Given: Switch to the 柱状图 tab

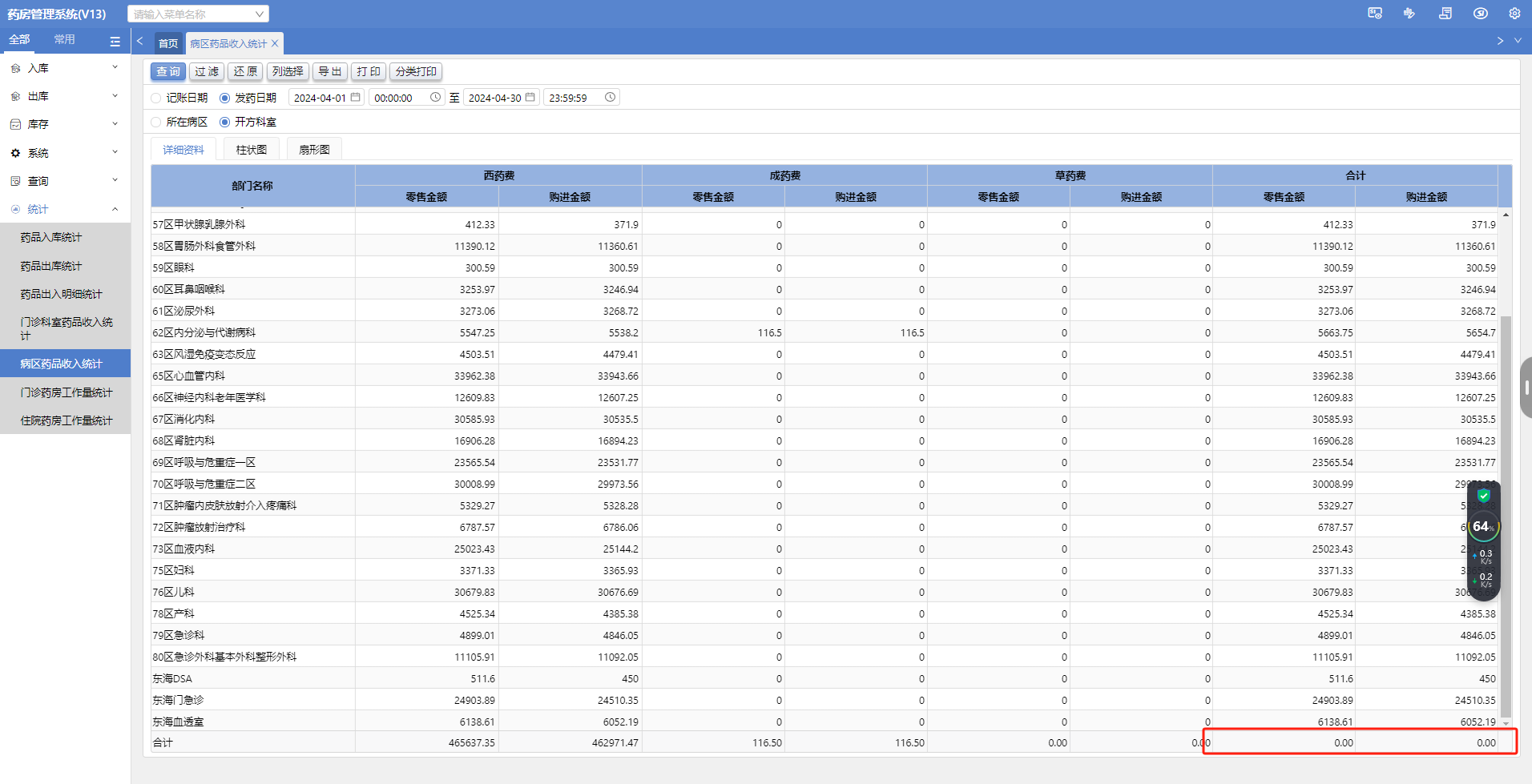Looking at the screenshot, I should point(251,150).
